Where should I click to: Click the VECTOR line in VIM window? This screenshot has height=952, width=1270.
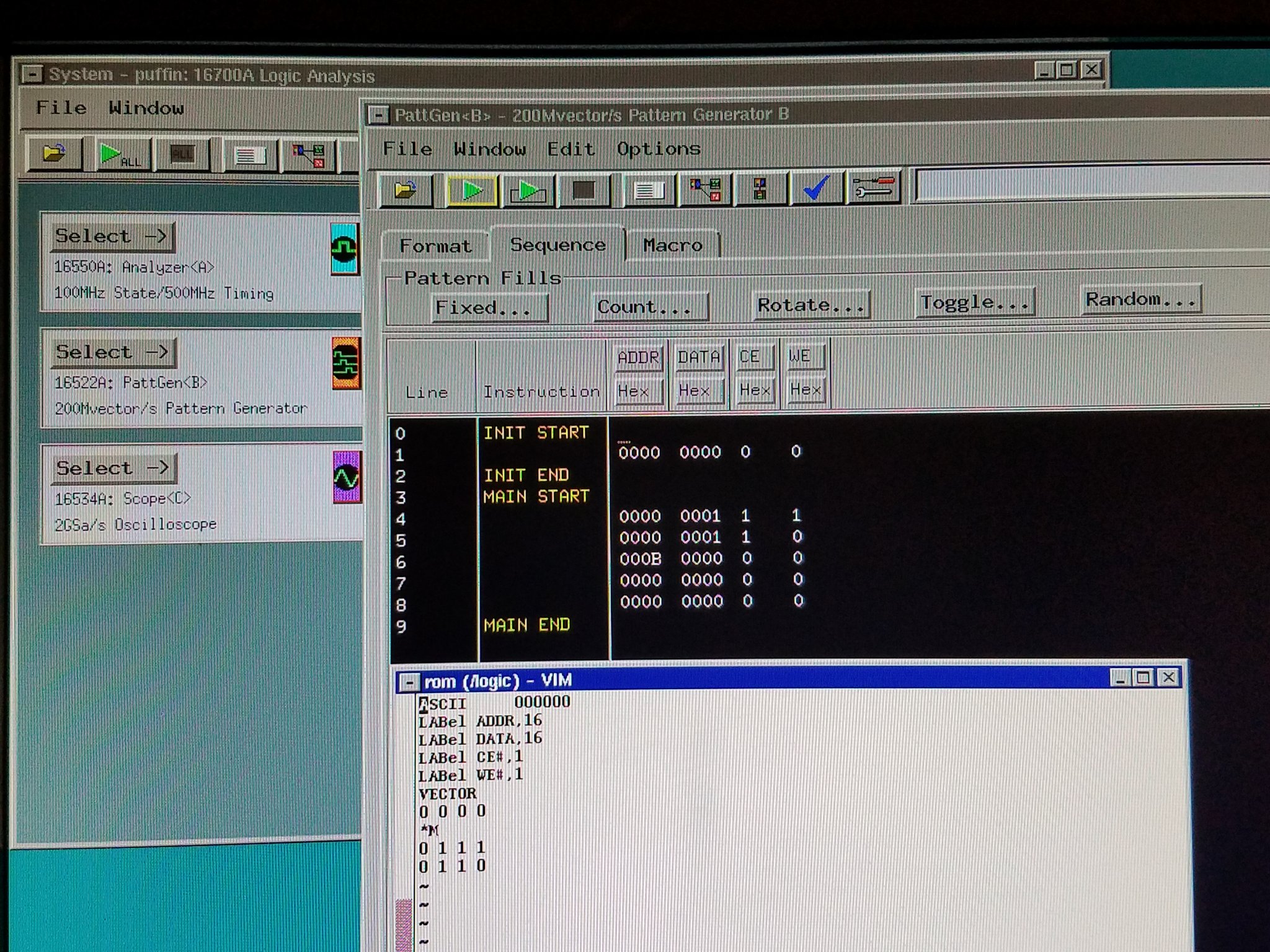(x=448, y=794)
